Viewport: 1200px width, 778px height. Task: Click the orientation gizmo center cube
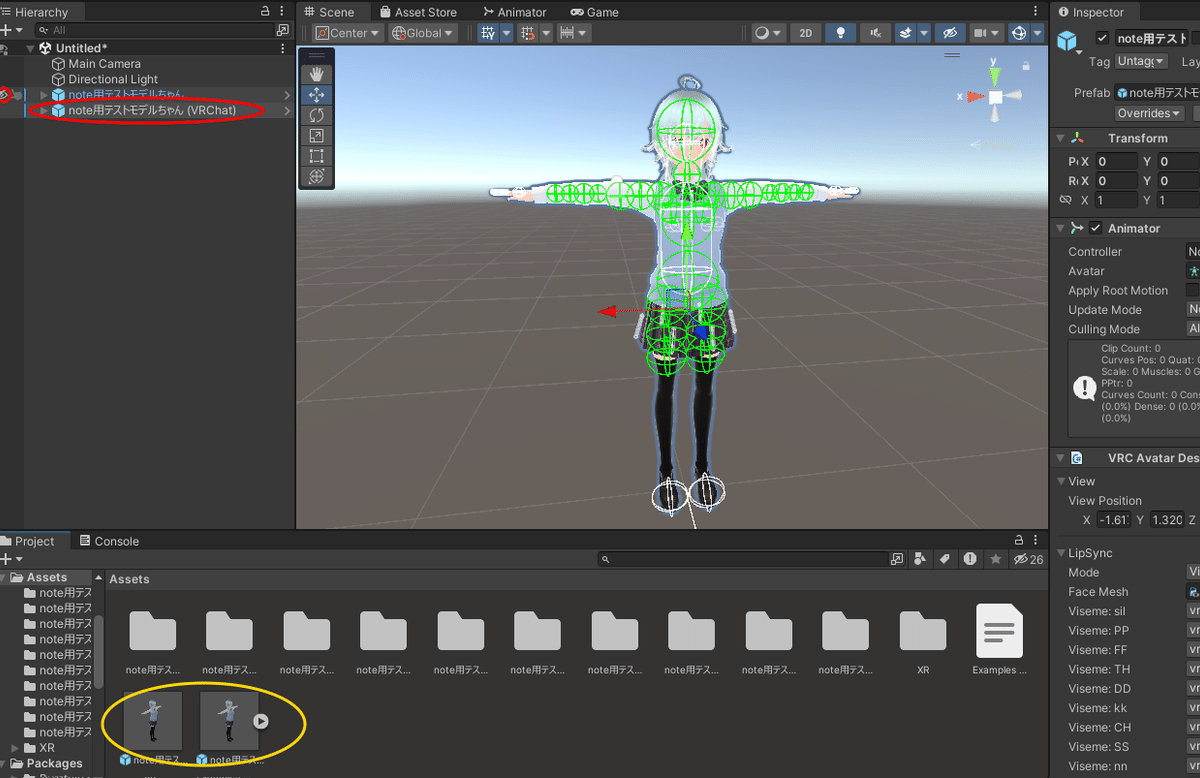[x=995, y=97]
